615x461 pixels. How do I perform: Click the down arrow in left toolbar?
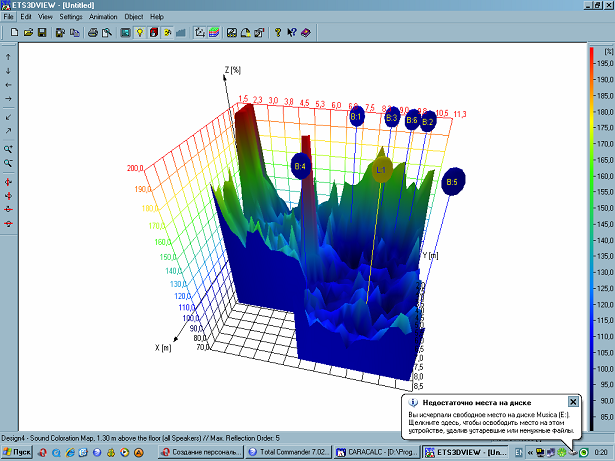[x=8, y=71]
